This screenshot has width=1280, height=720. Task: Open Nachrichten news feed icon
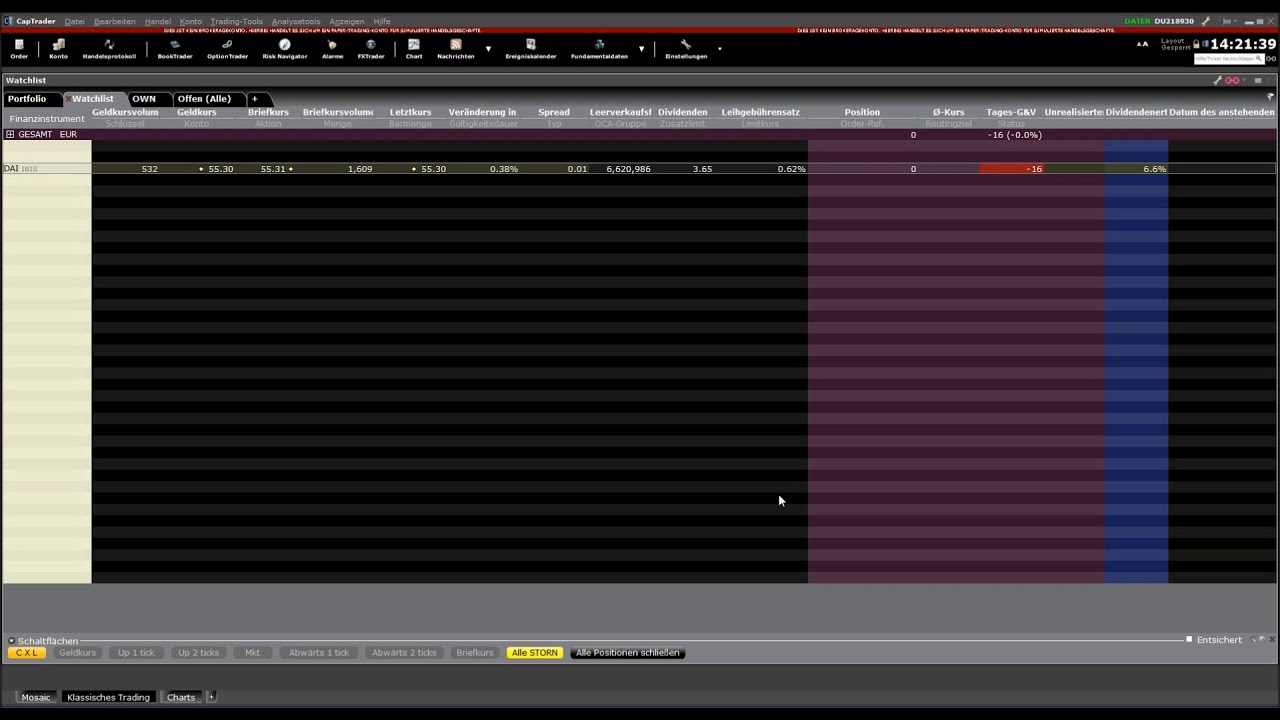456,49
